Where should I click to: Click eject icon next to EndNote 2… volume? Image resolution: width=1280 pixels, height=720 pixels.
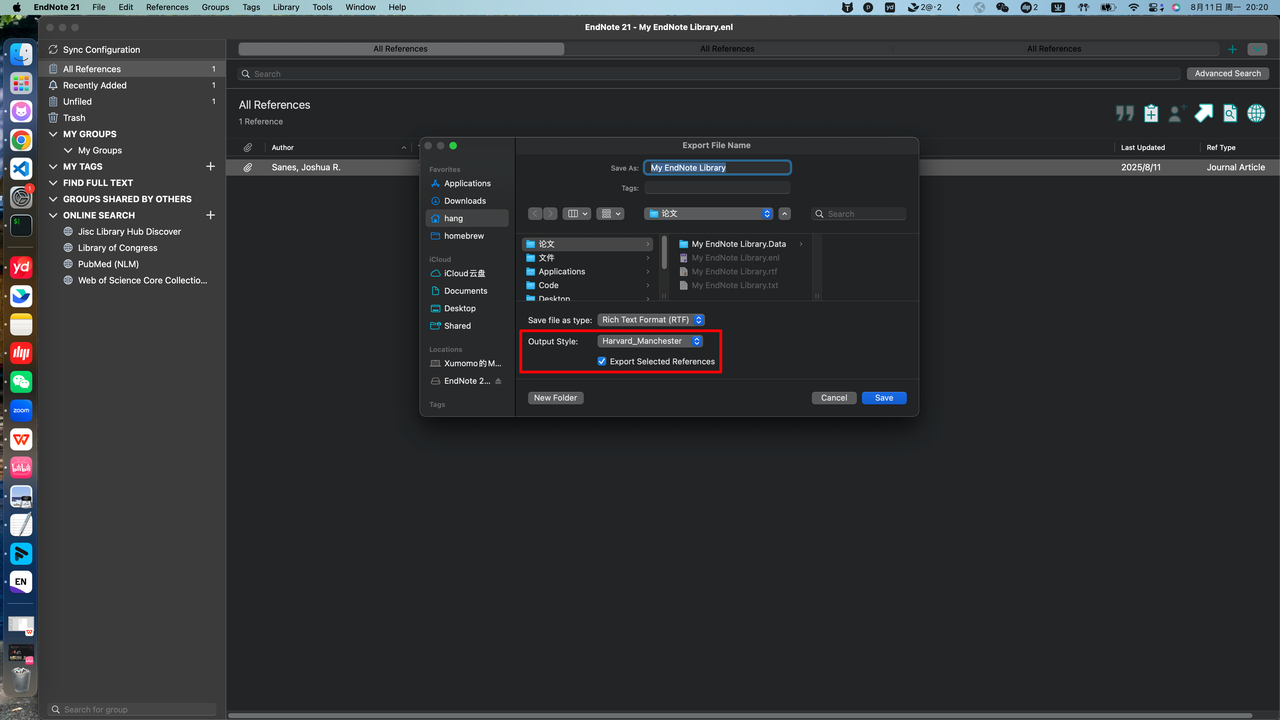click(x=499, y=381)
